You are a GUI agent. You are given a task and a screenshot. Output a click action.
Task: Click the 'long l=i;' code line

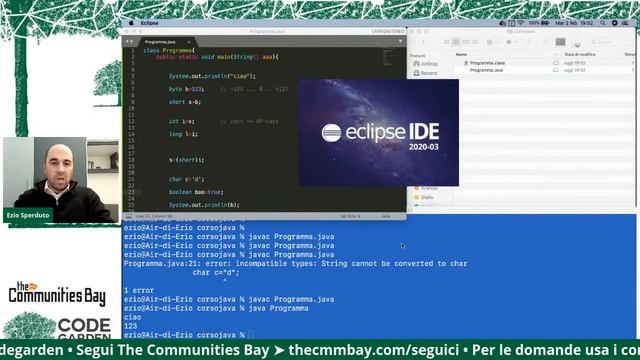183,134
